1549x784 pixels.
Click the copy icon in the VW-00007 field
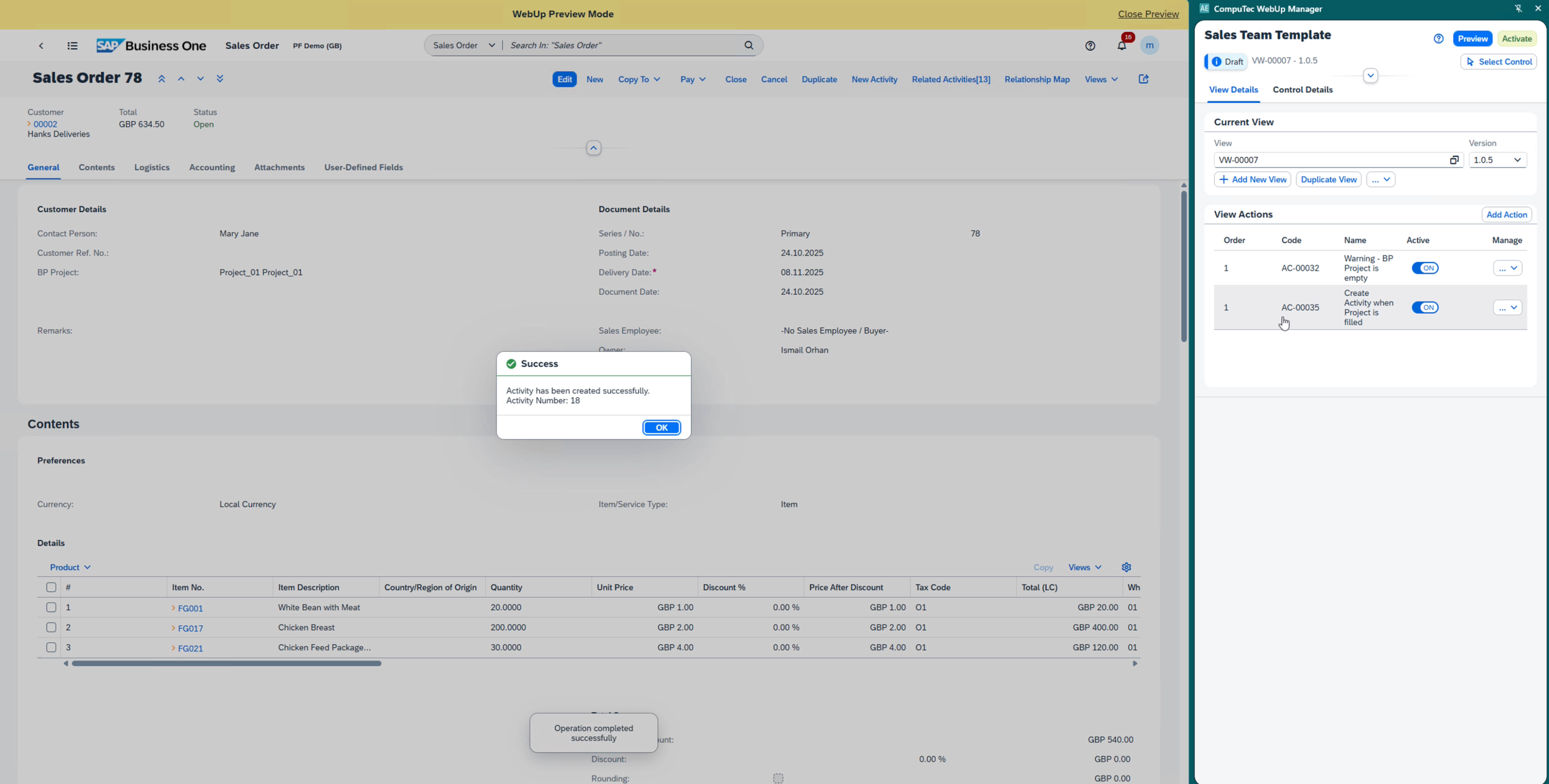point(1454,160)
